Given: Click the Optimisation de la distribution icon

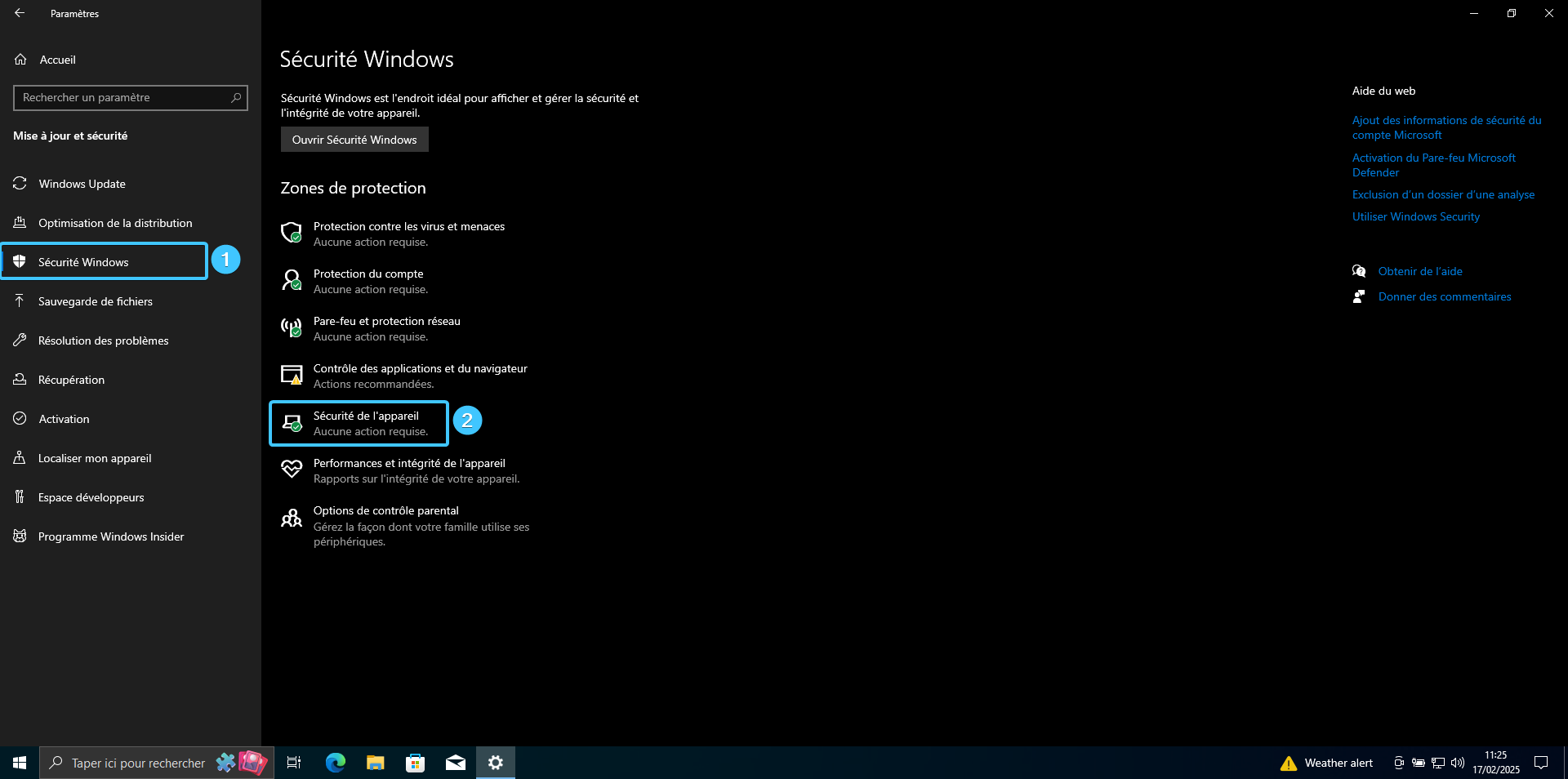Looking at the screenshot, I should [20, 223].
